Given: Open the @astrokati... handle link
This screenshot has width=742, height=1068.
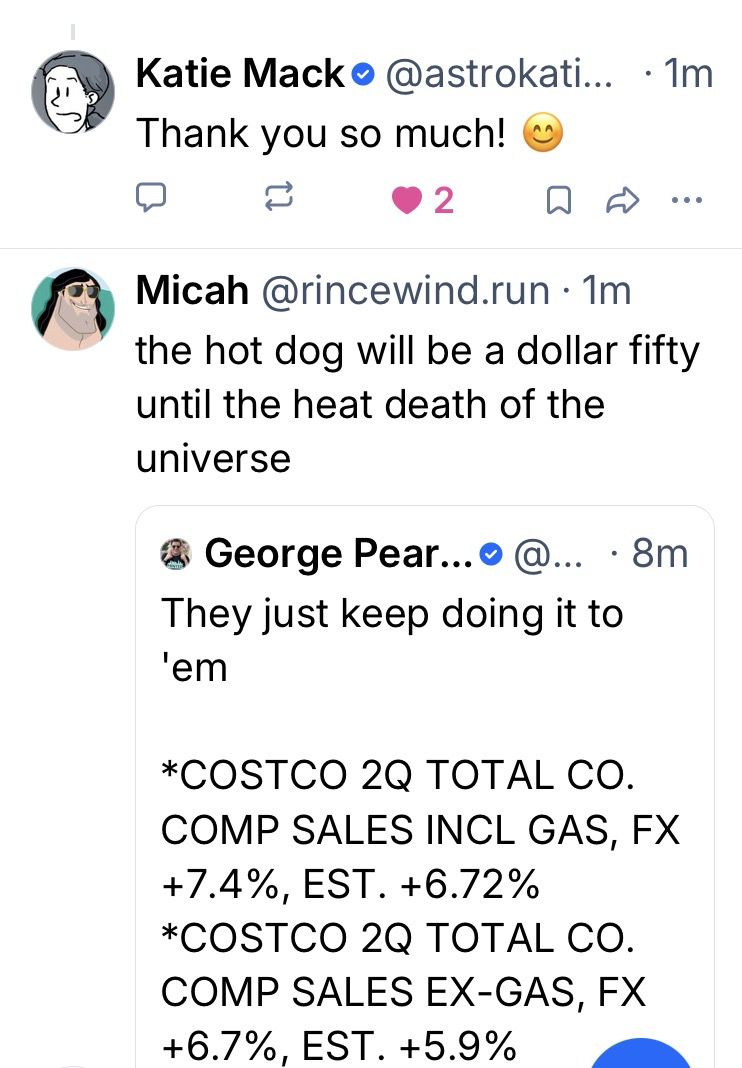Looking at the screenshot, I should pyautogui.click(x=498, y=75).
